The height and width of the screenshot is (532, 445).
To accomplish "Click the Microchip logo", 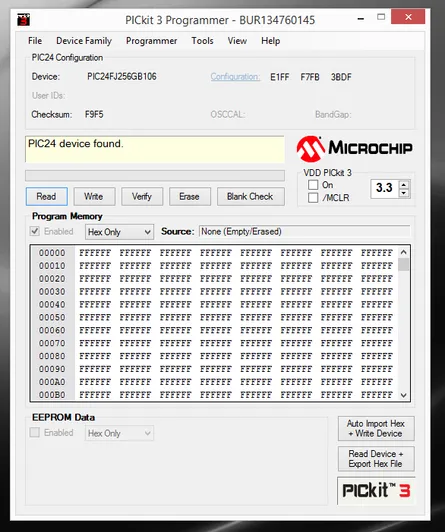I will (354, 148).
